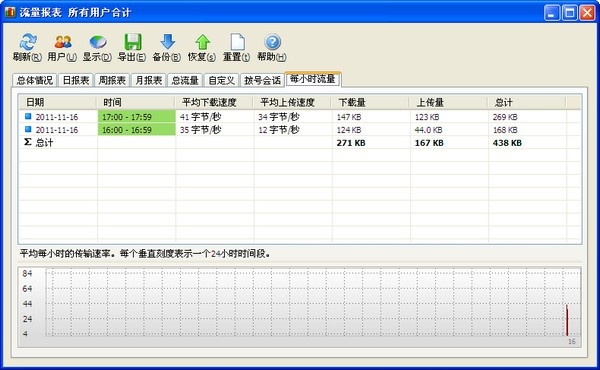Open the 用户 users icon
This screenshot has width=600, height=370.
[62, 42]
